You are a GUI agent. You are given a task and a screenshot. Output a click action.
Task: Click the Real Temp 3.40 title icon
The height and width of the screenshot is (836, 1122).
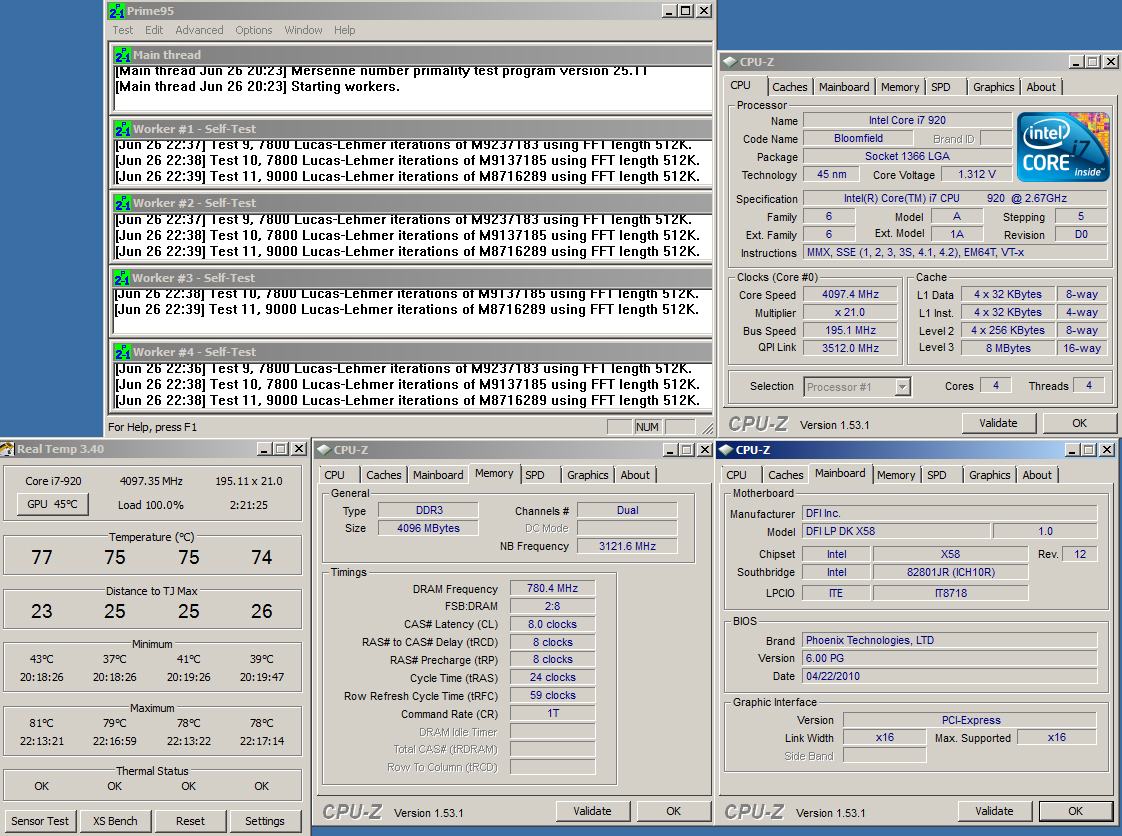[x=7, y=449]
